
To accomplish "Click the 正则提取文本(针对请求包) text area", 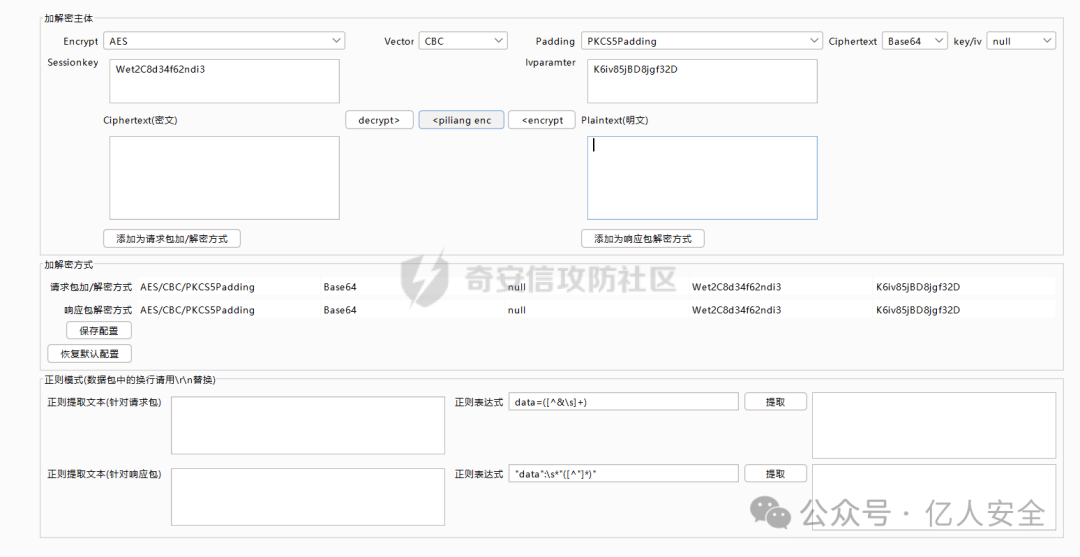I will coord(307,425).
